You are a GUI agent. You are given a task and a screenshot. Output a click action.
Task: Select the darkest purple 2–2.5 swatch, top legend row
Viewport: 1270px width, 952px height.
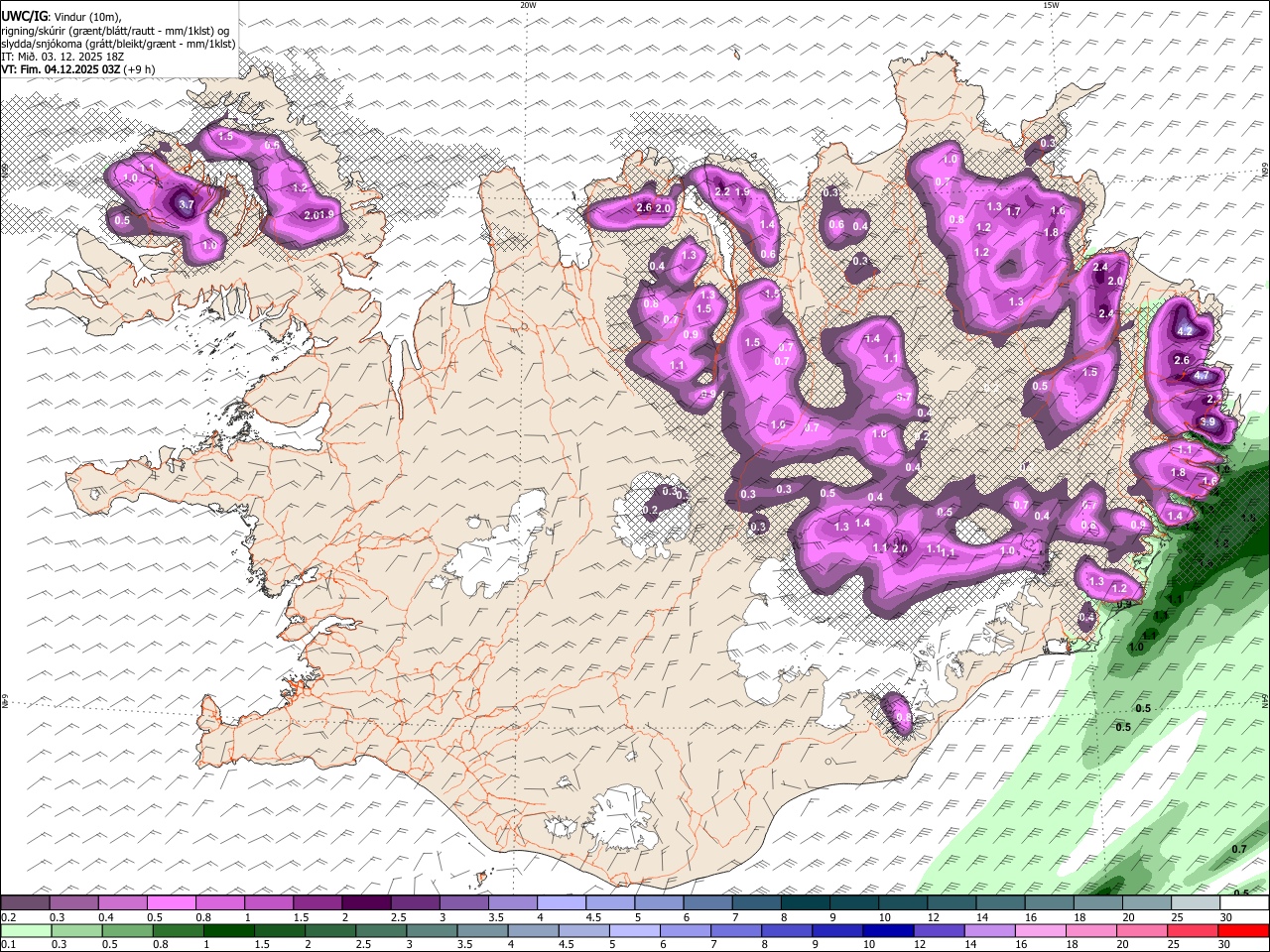[x=366, y=903]
